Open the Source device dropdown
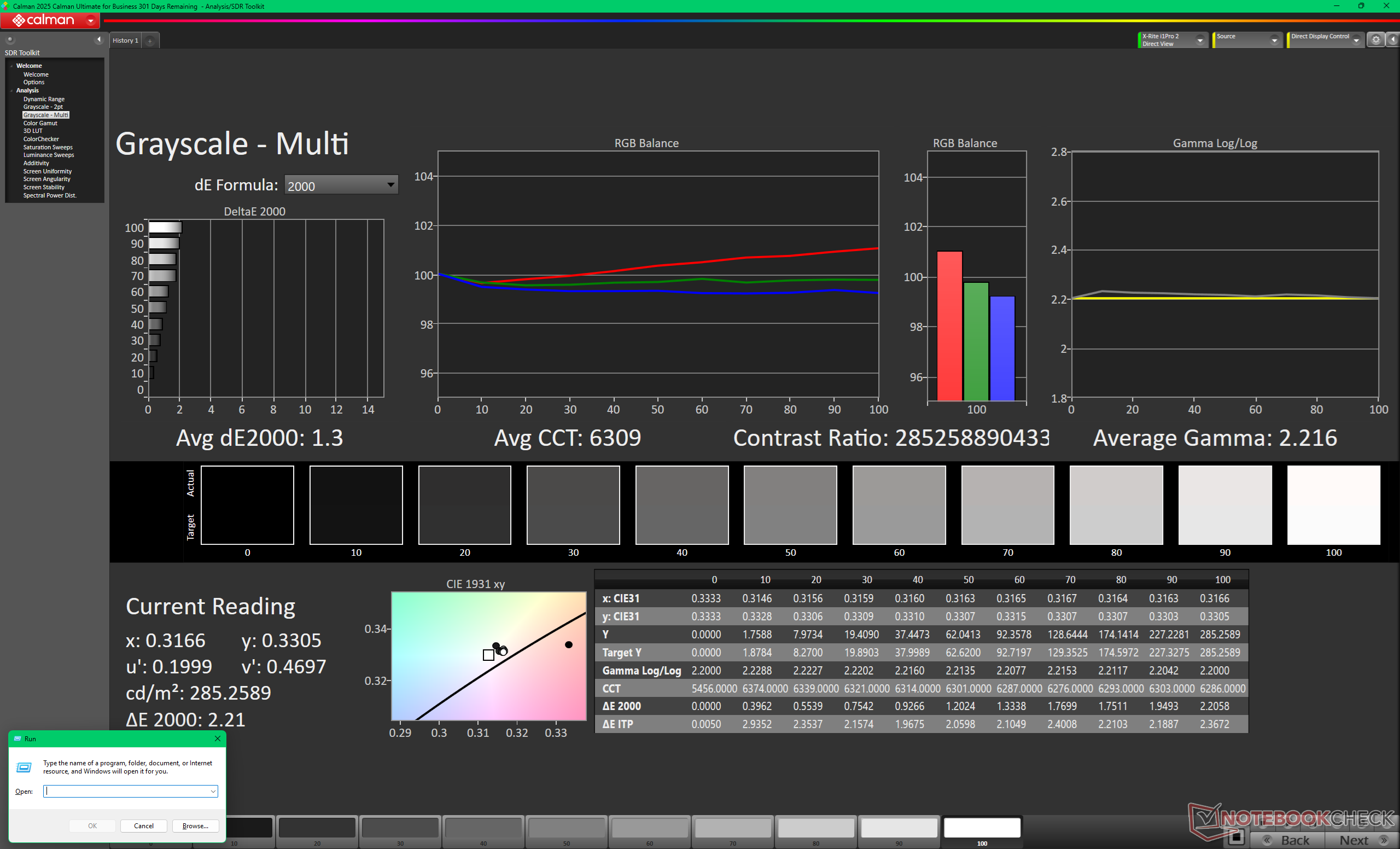 point(1274,40)
